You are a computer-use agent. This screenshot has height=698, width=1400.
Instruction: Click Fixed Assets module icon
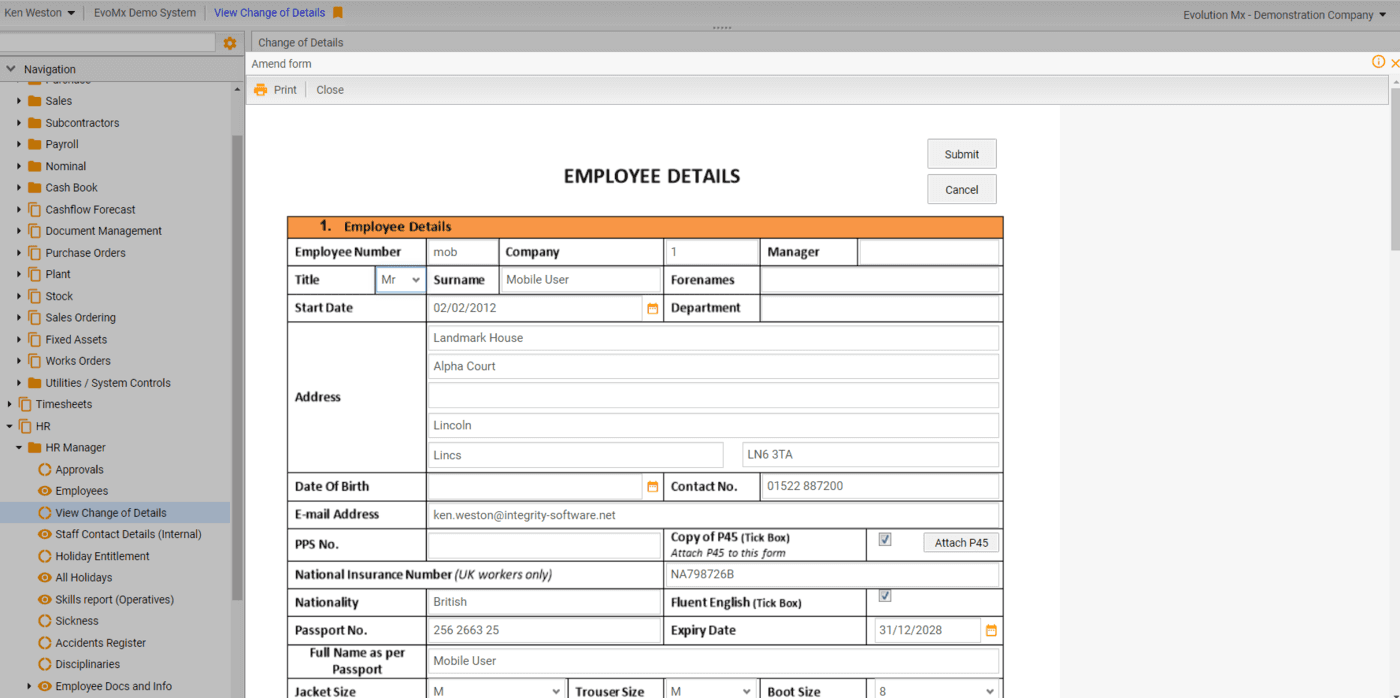point(35,340)
